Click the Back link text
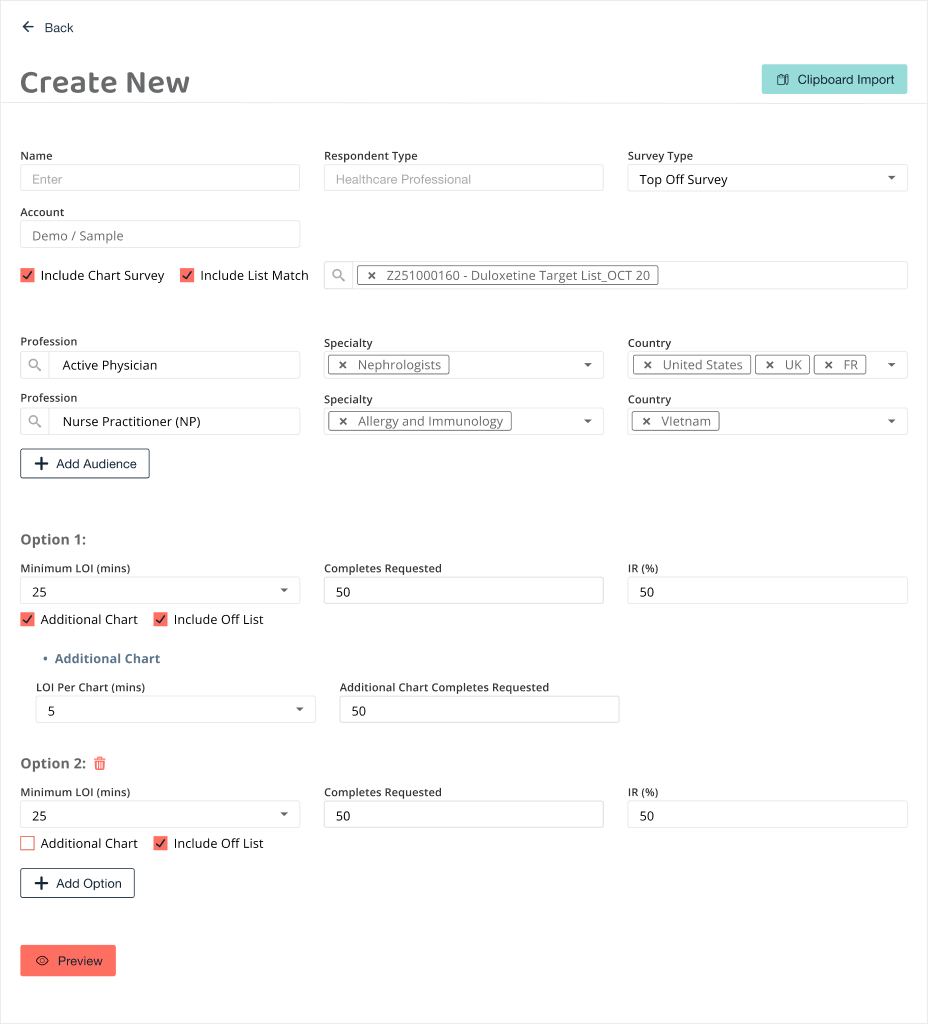 59,27
